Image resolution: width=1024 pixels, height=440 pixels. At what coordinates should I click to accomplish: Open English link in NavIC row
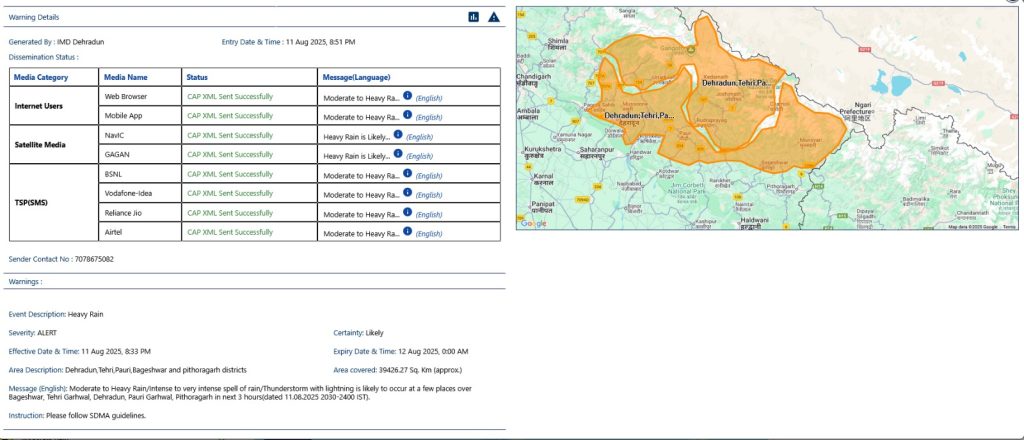point(420,137)
